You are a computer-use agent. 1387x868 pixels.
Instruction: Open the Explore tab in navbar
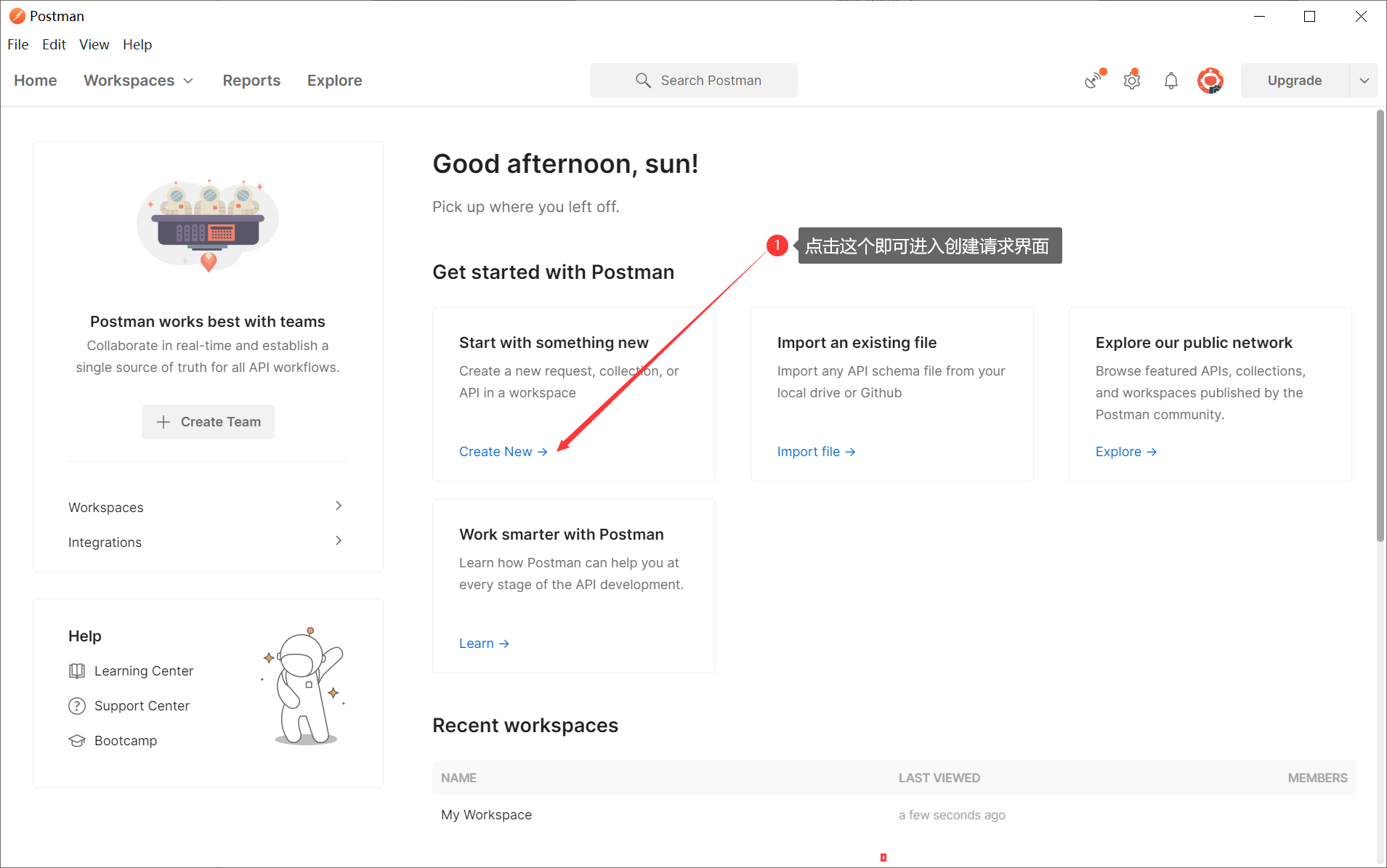(335, 81)
